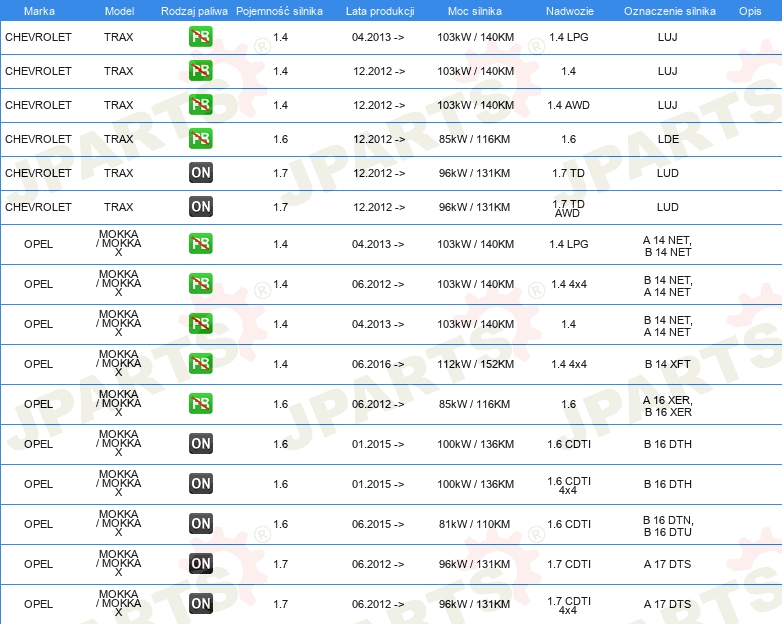Viewport: 782px width, 624px height.
Task: Click the LUD code in the 1.7 TD AWD row
Action: tap(668, 207)
